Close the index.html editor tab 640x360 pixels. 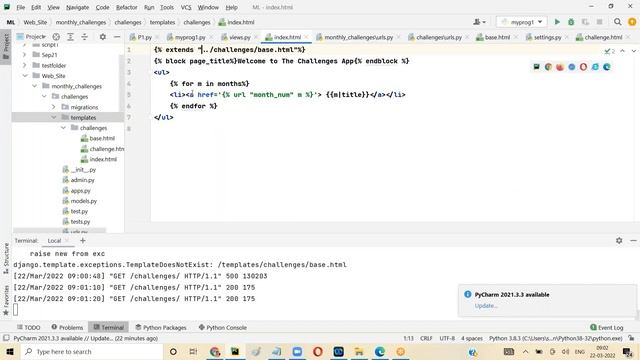(307, 37)
